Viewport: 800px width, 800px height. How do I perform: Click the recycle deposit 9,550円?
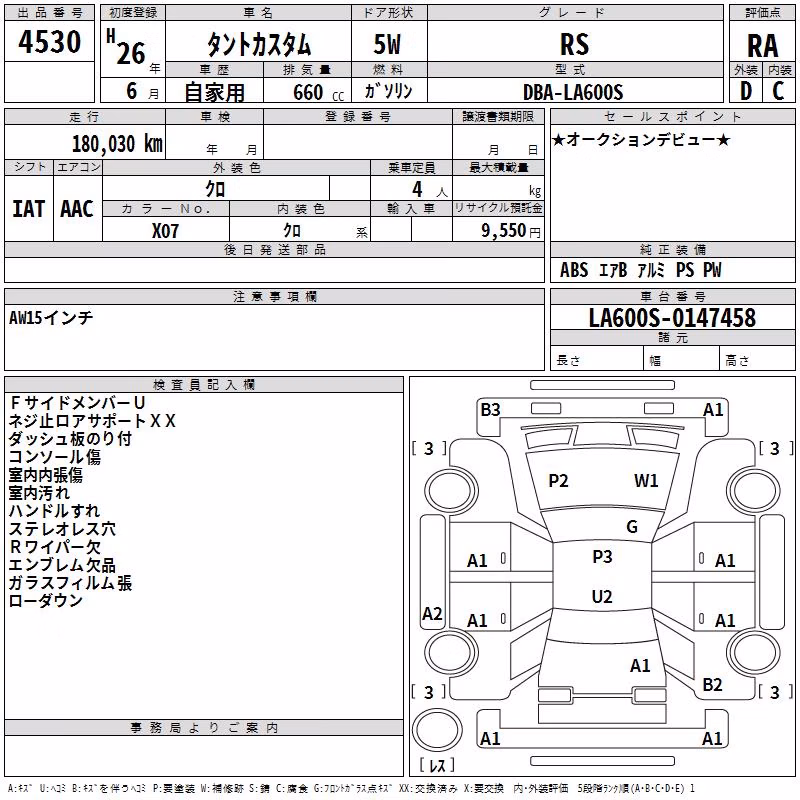pyautogui.click(x=511, y=231)
